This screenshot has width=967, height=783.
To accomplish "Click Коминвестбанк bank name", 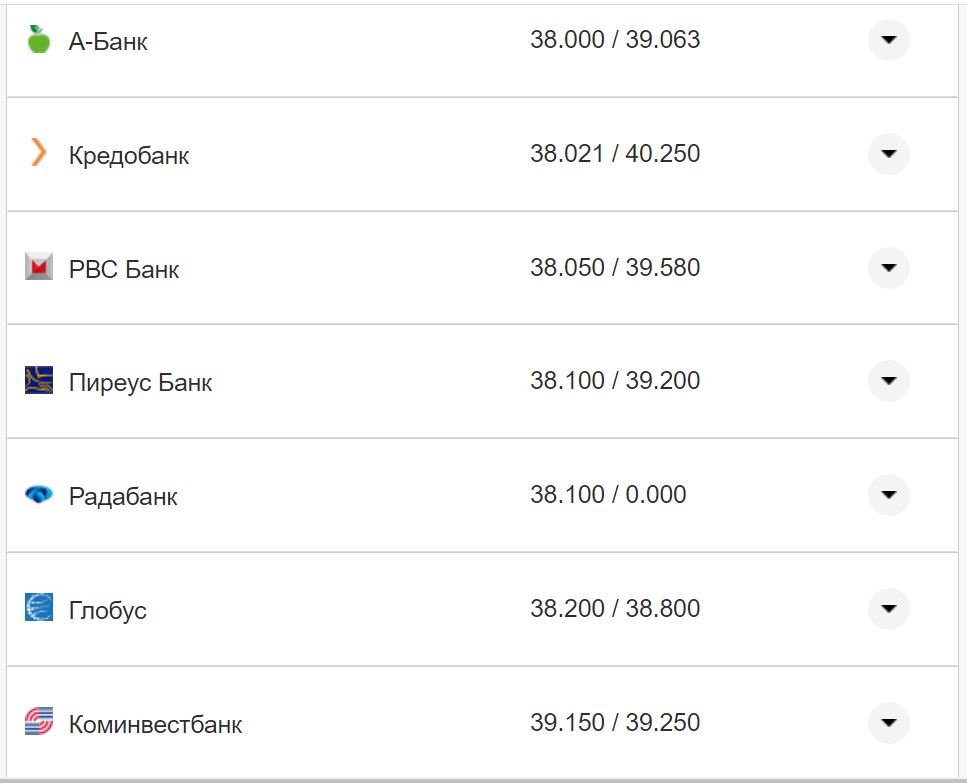I will (155, 725).
